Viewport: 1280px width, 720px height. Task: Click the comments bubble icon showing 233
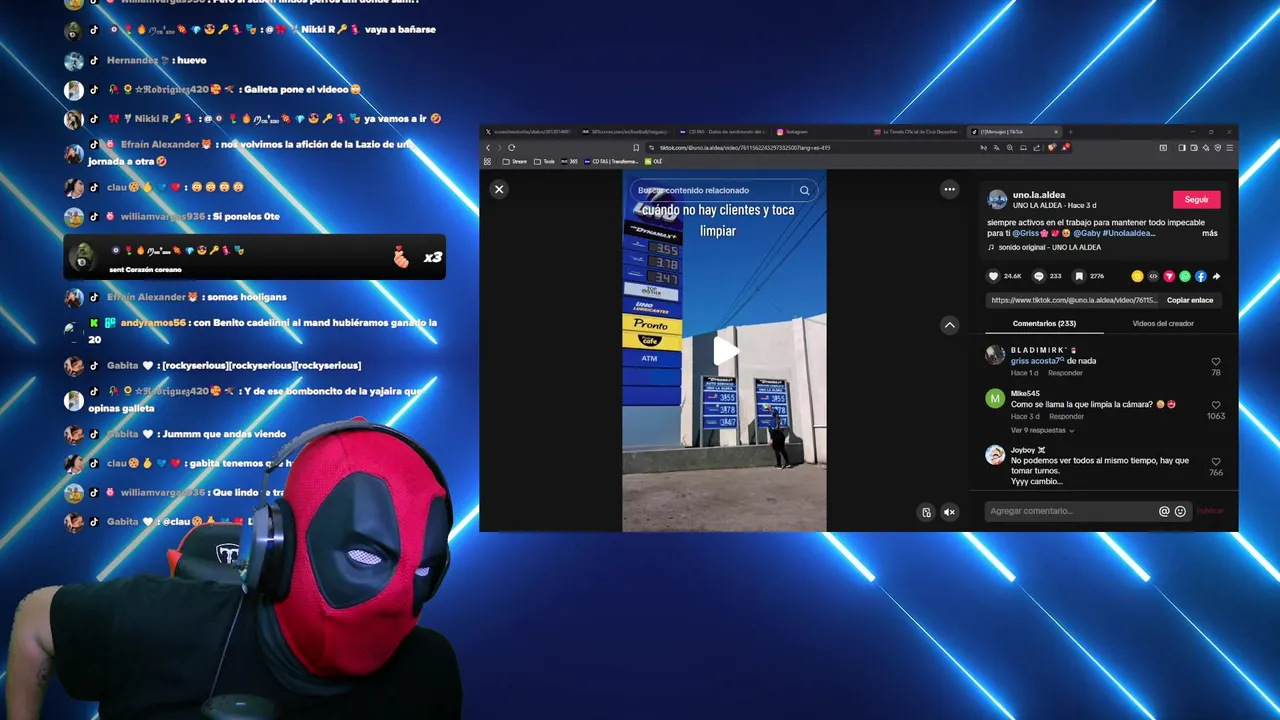(1039, 276)
